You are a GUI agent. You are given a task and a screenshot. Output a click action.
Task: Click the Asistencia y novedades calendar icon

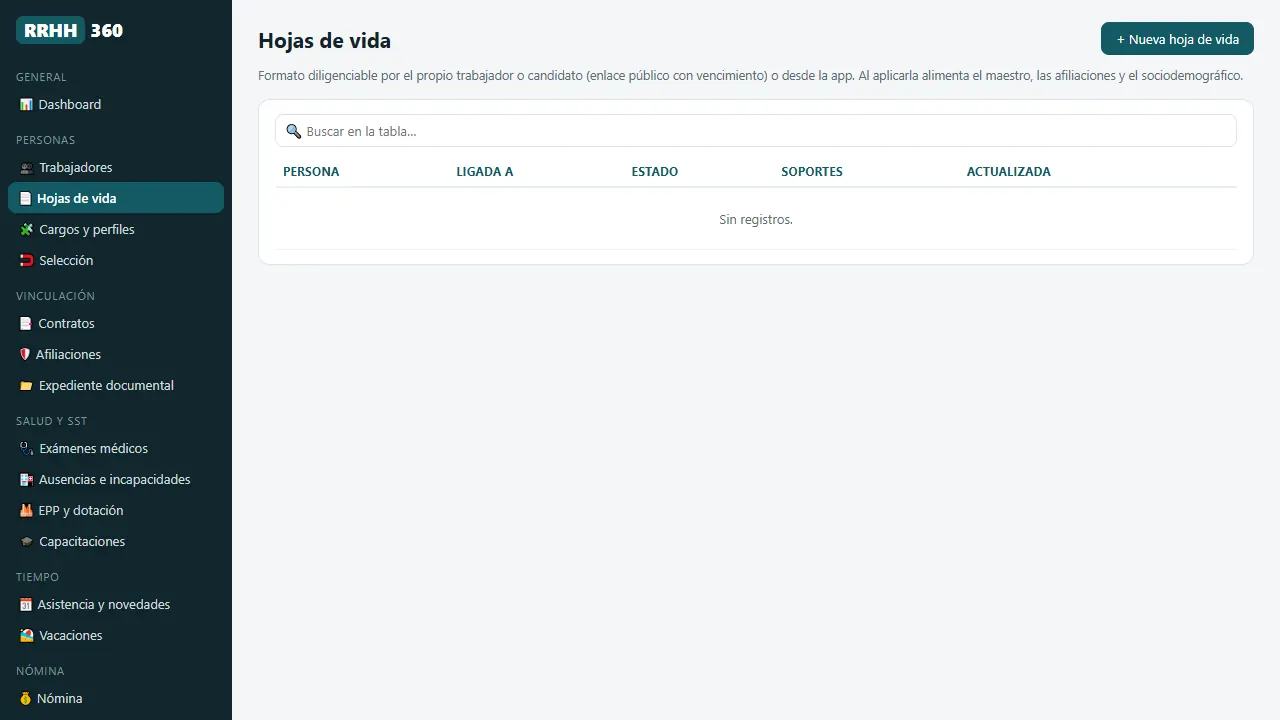tap(25, 604)
